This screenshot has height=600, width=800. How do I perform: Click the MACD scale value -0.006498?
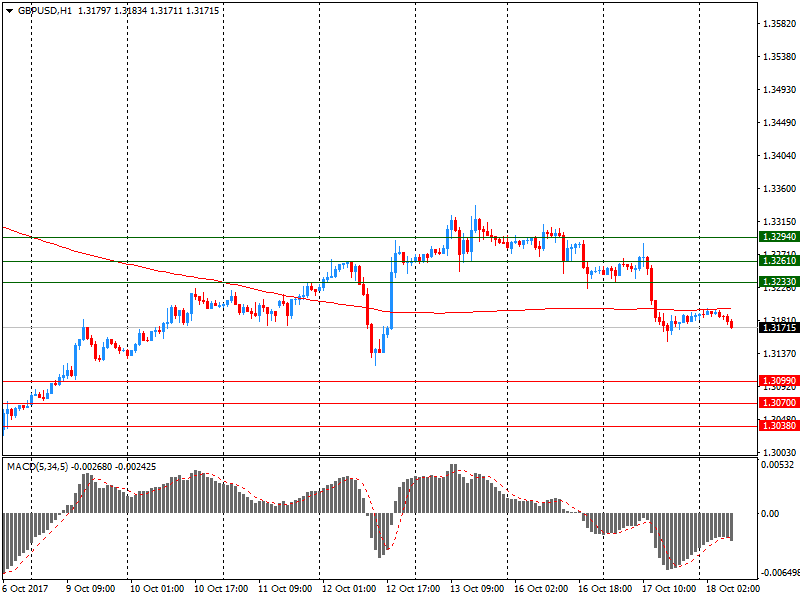(780, 573)
